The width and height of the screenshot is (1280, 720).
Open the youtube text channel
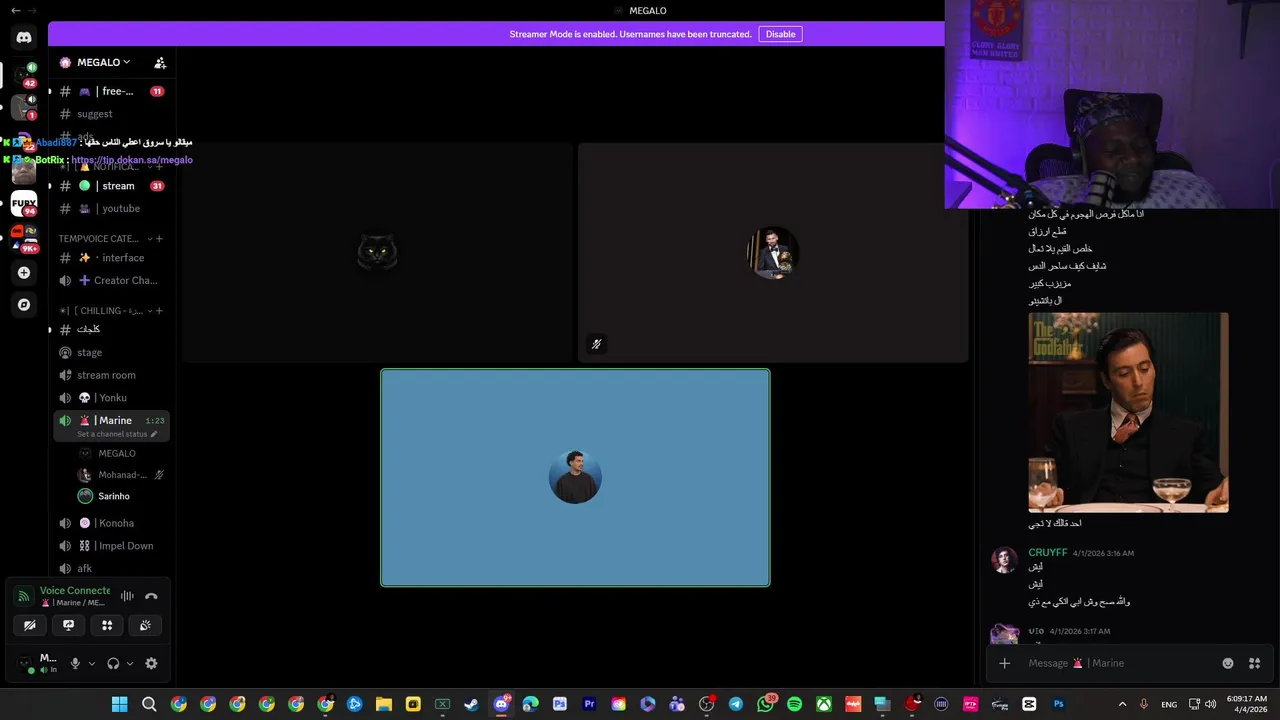pyautogui.click(x=111, y=208)
